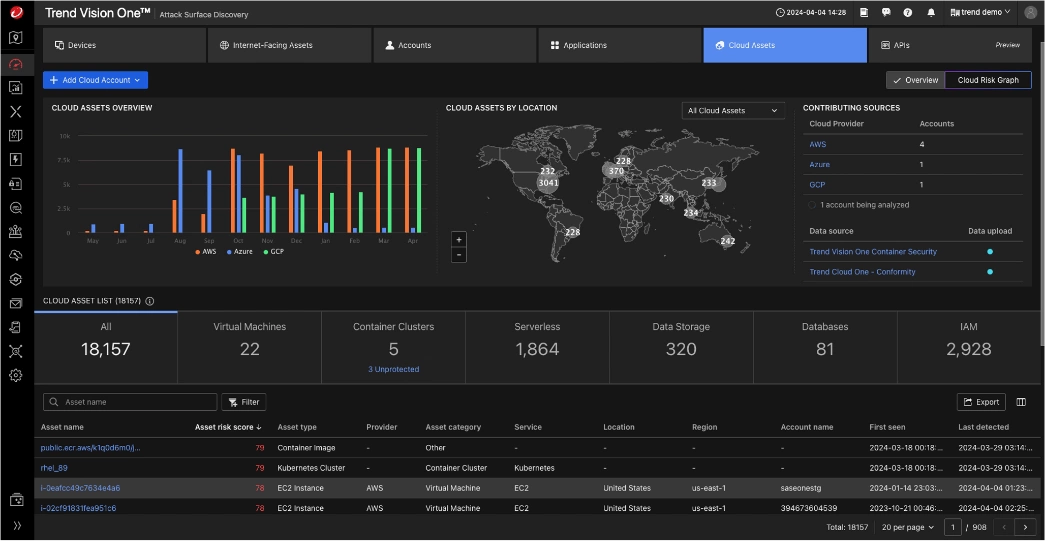Open the padlock ID card sidebar icon
1045x541 pixels.
coord(16,183)
